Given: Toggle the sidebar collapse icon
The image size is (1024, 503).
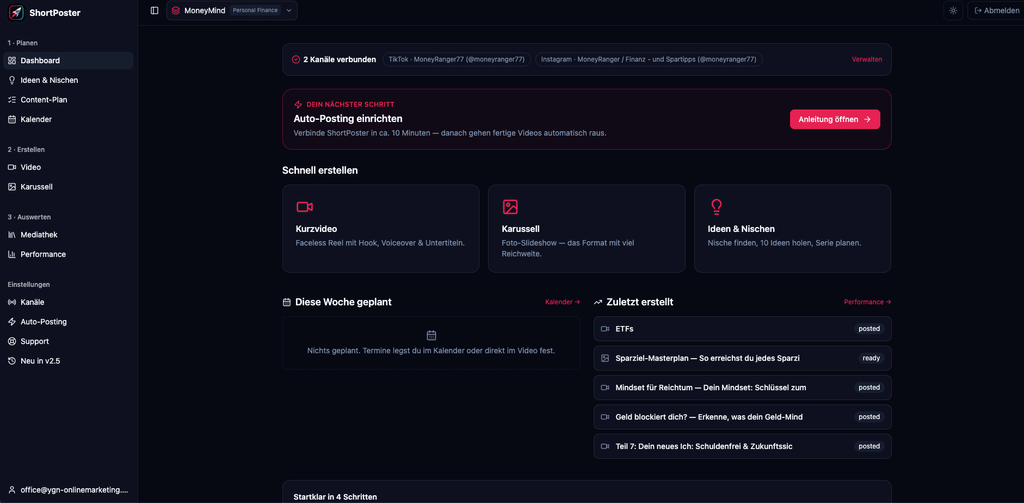Looking at the screenshot, I should [154, 10].
